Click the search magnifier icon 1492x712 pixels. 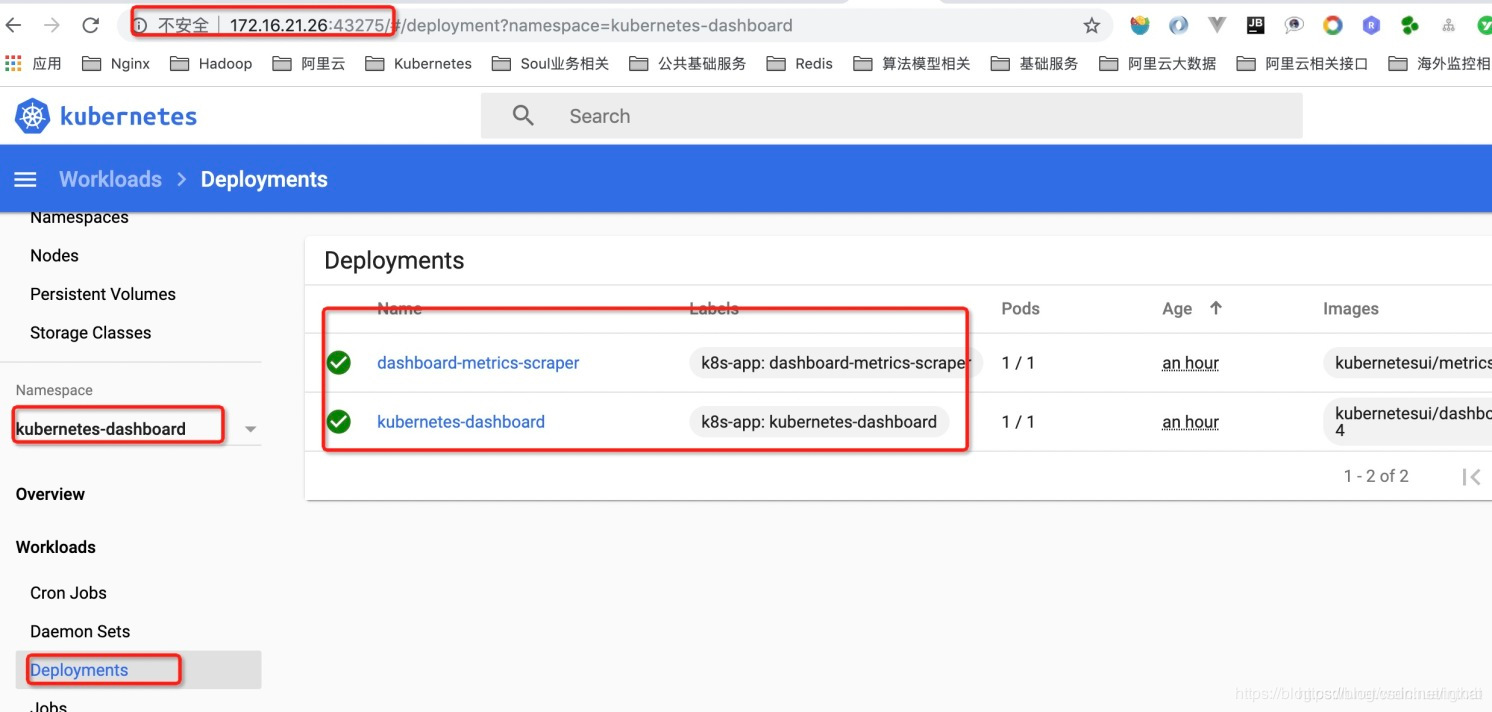(523, 116)
